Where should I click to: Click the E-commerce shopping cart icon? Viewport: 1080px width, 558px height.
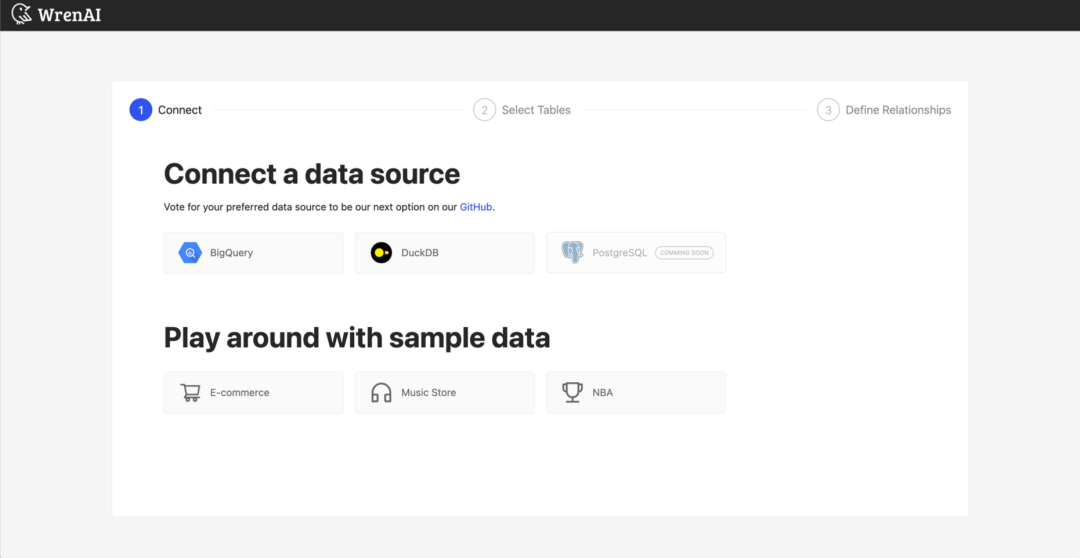point(190,393)
